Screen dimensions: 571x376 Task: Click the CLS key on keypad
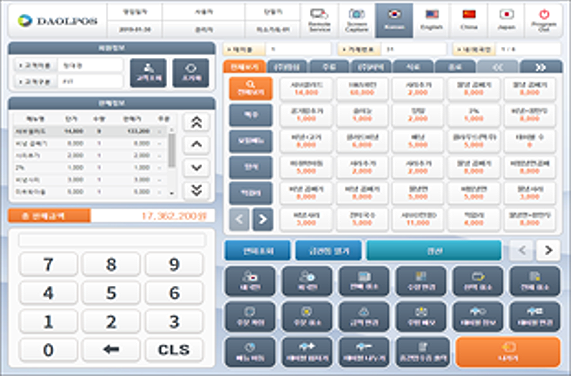click(x=174, y=350)
